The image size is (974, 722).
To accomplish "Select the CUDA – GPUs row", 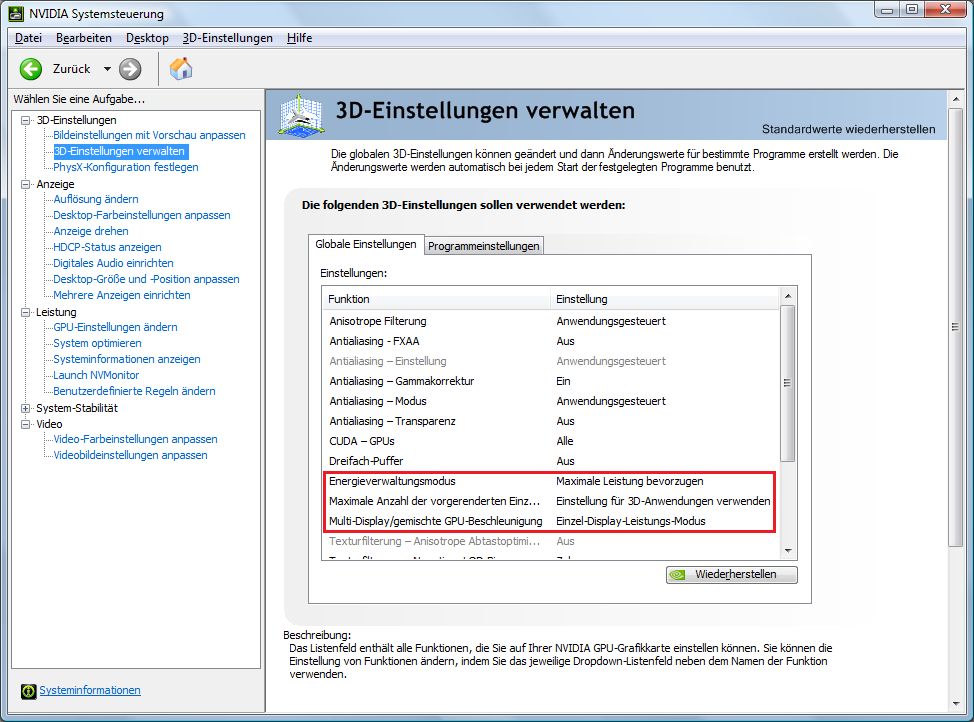I will click(550, 441).
